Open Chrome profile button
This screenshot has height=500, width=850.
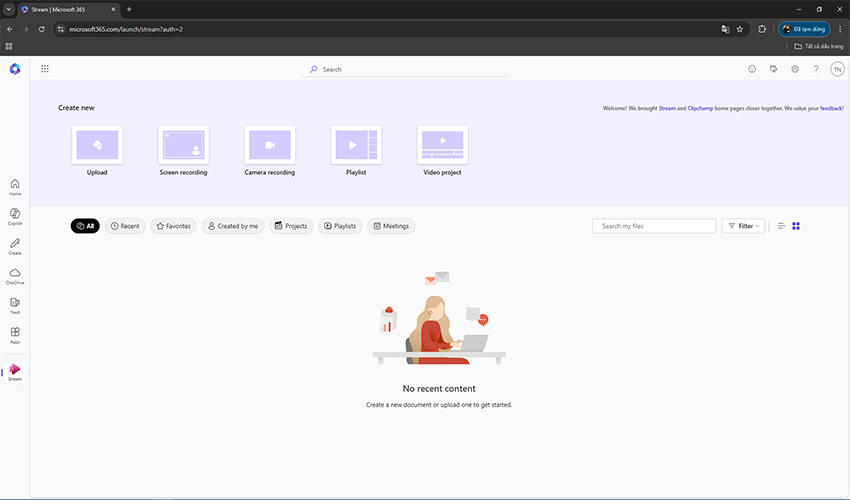pos(804,29)
